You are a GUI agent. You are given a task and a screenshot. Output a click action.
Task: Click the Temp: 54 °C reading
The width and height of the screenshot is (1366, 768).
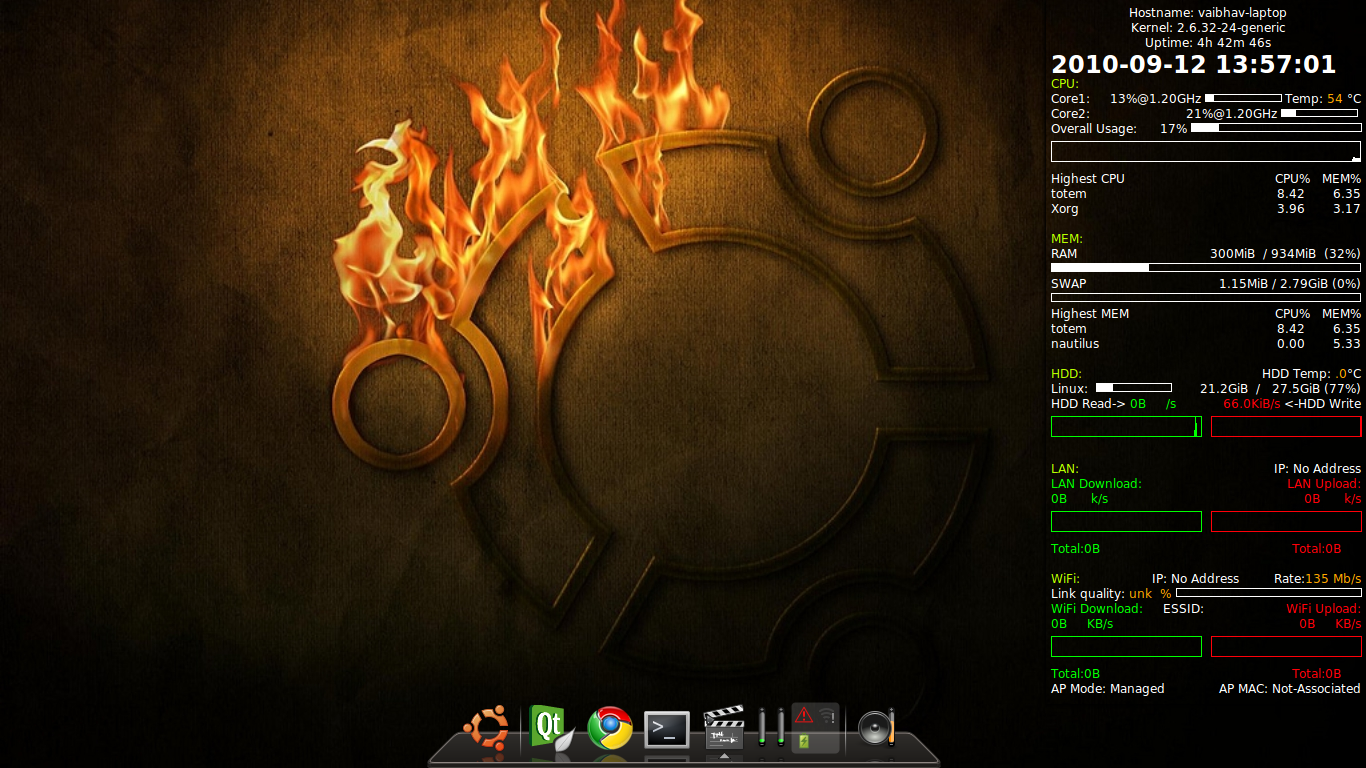tap(1323, 99)
